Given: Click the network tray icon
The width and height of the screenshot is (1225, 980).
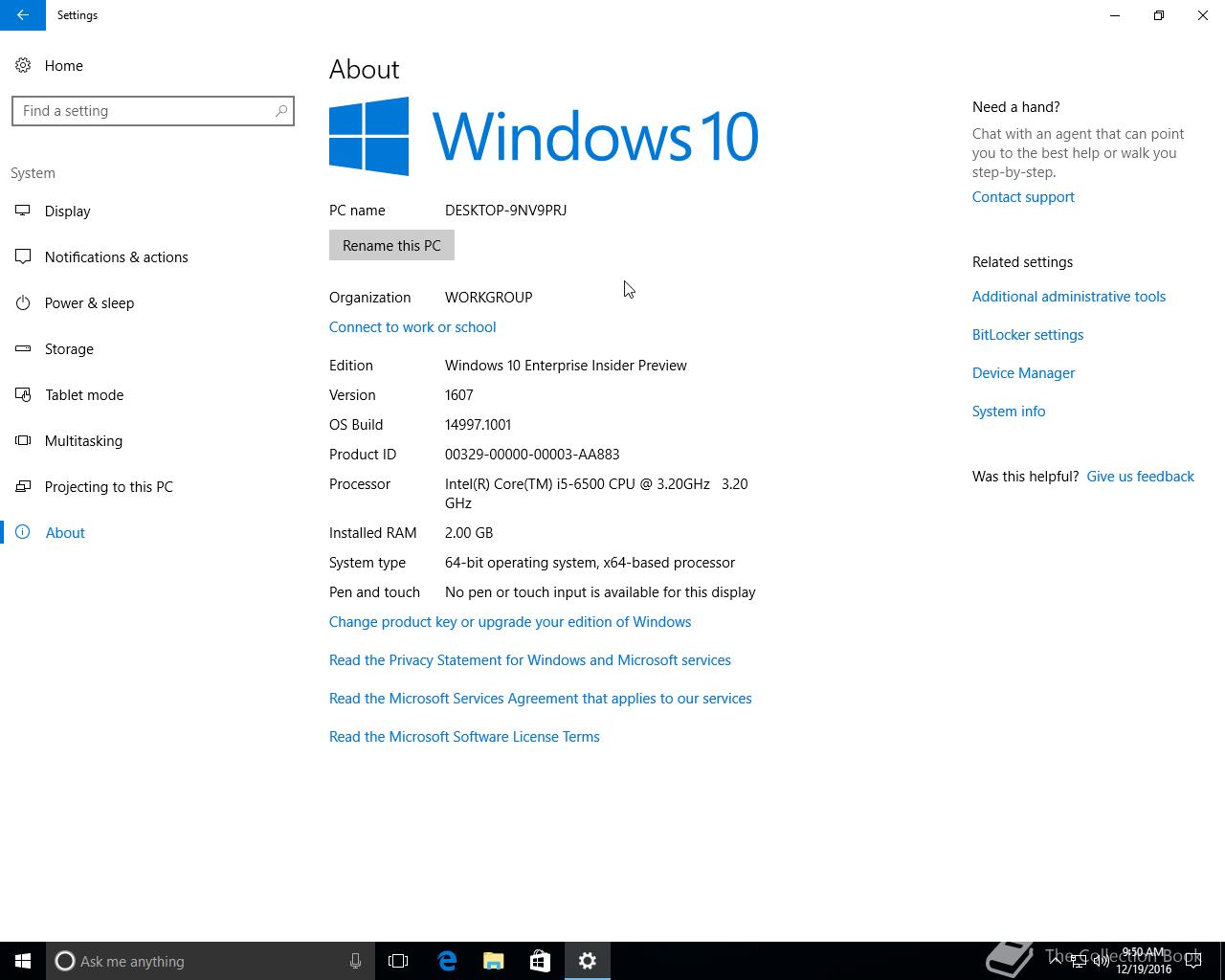Looking at the screenshot, I should (x=1079, y=961).
